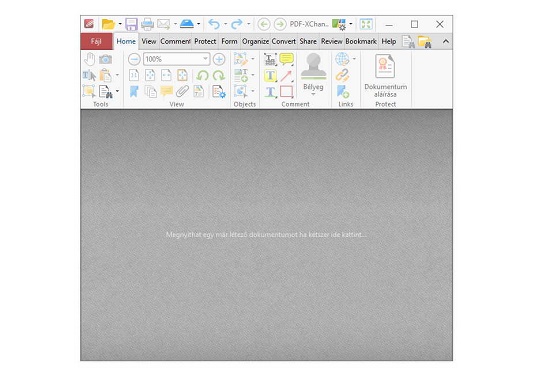
Task: Switch to the View ribbon tab
Action: pos(149,41)
